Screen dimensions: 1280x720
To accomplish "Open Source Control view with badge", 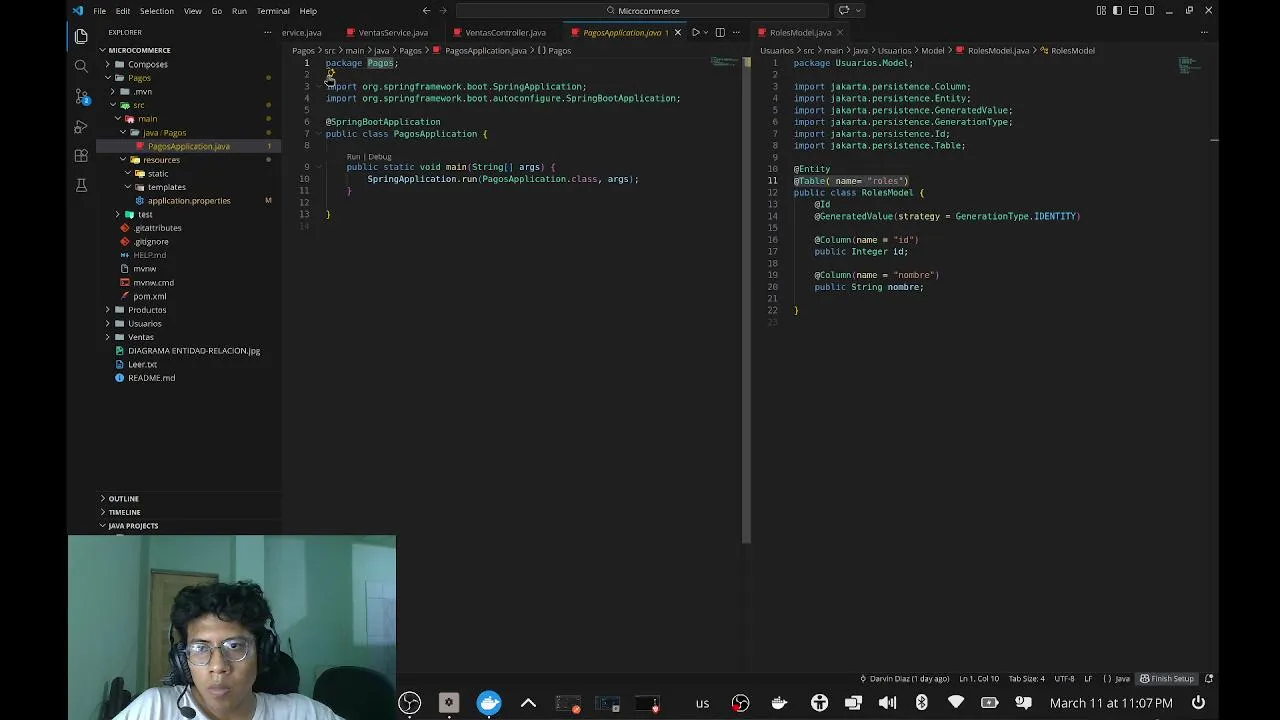I will 82,97.
